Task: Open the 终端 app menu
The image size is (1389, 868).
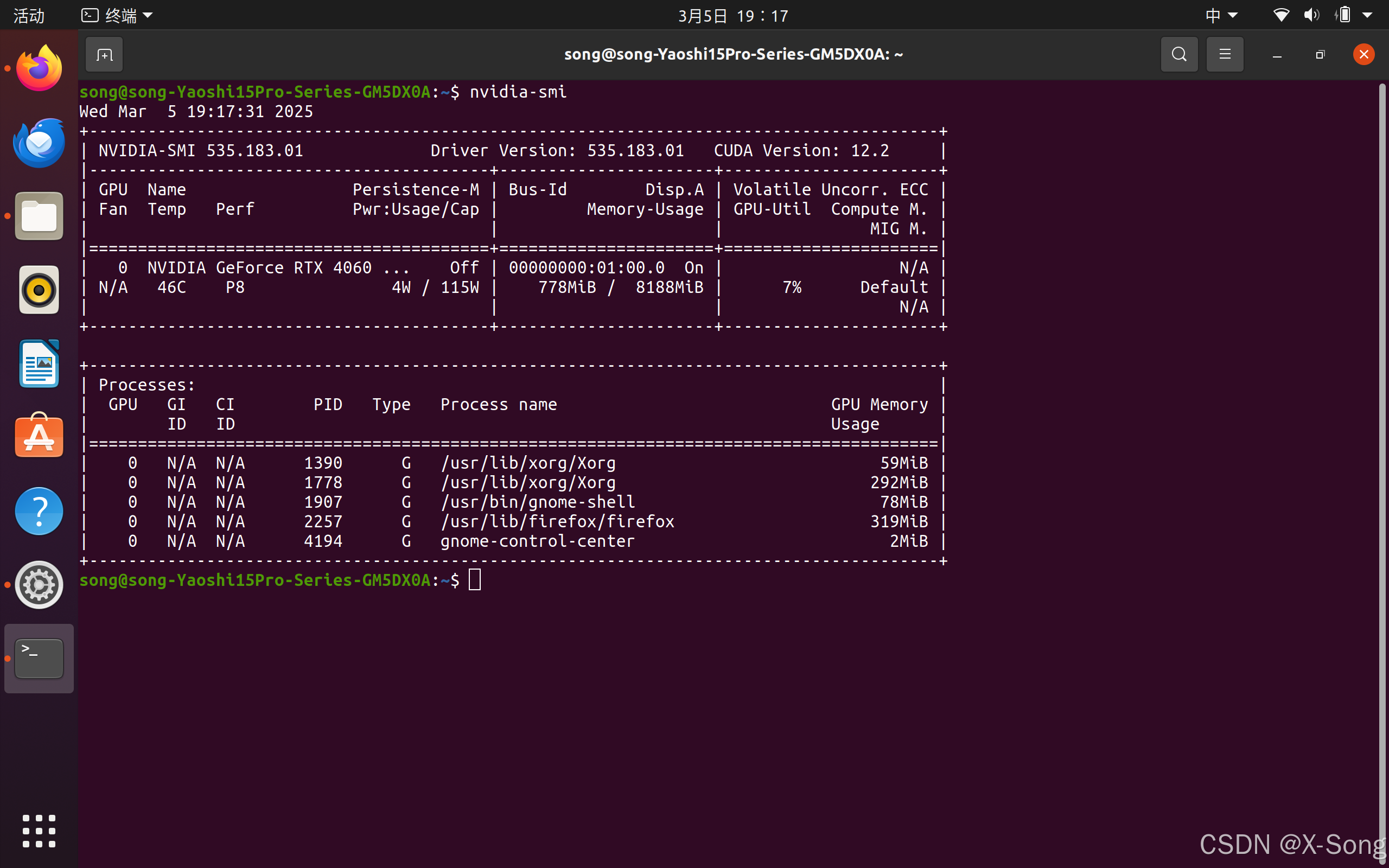Action: pos(117,16)
